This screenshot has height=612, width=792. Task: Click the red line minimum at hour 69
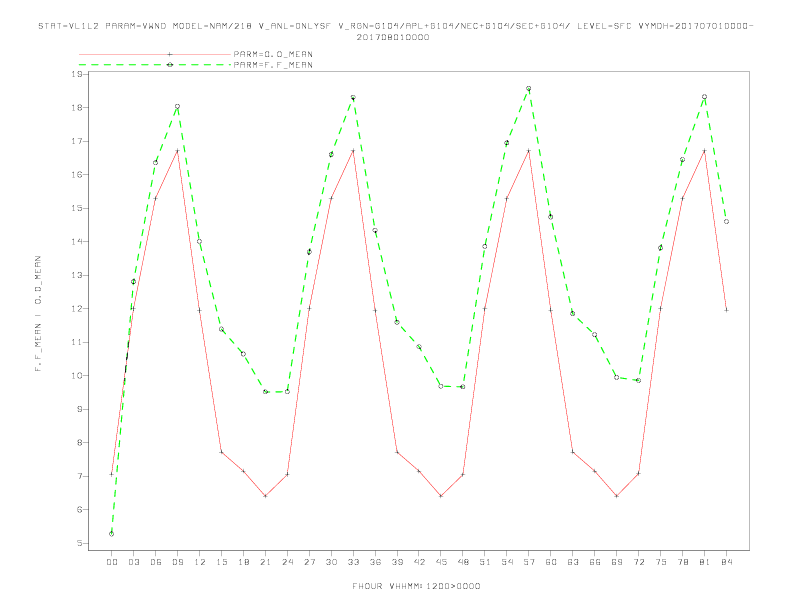coord(617,496)
